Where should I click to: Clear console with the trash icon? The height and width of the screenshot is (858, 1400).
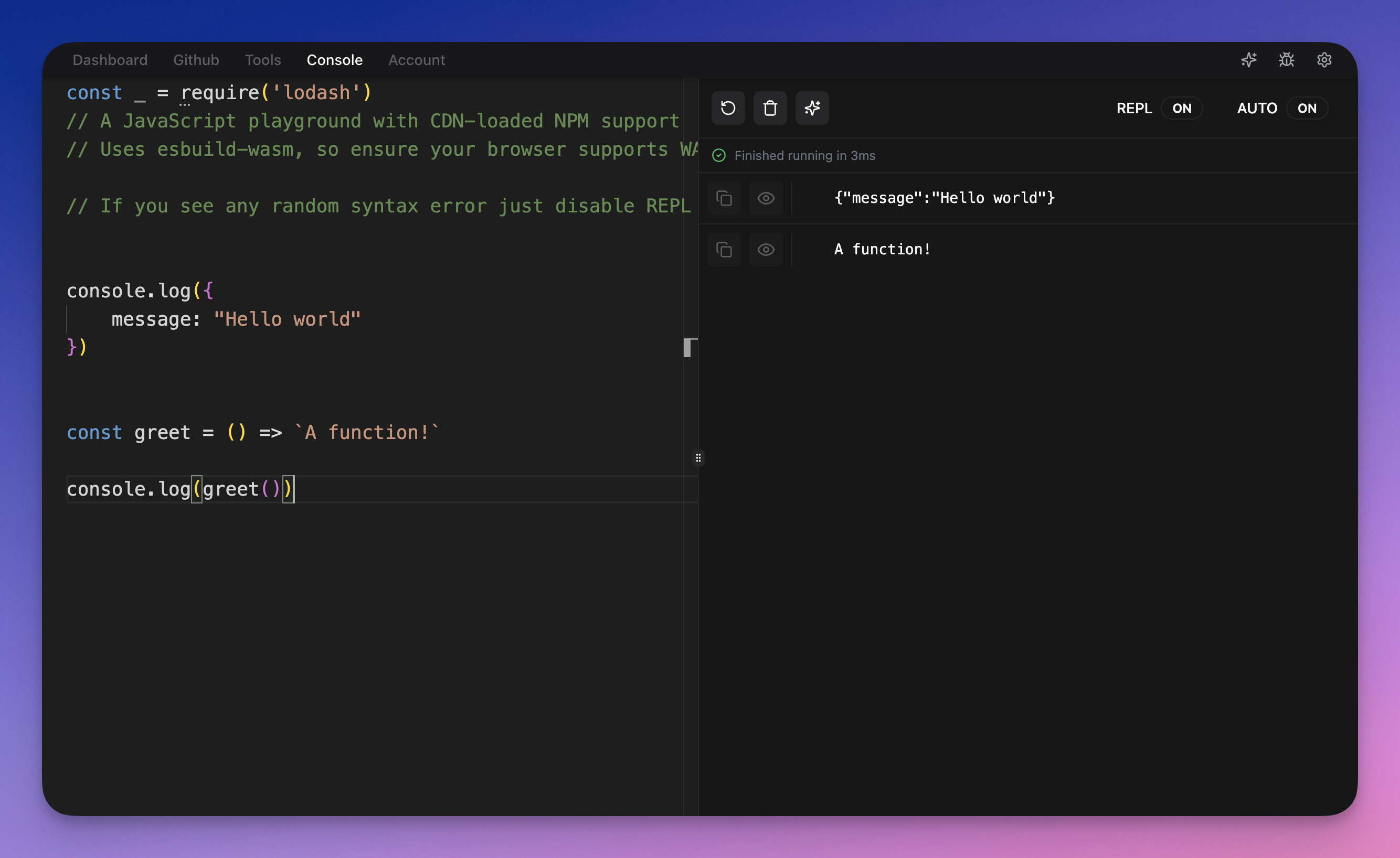click(770, 108)
